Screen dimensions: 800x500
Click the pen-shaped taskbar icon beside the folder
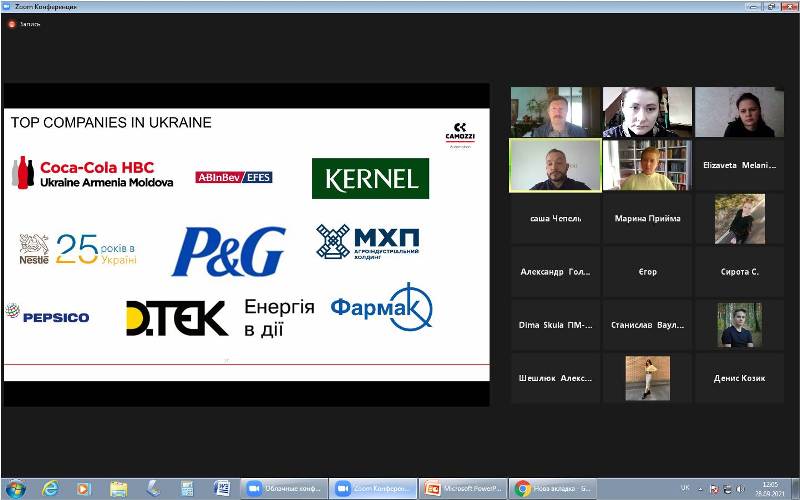click(153, 489)
